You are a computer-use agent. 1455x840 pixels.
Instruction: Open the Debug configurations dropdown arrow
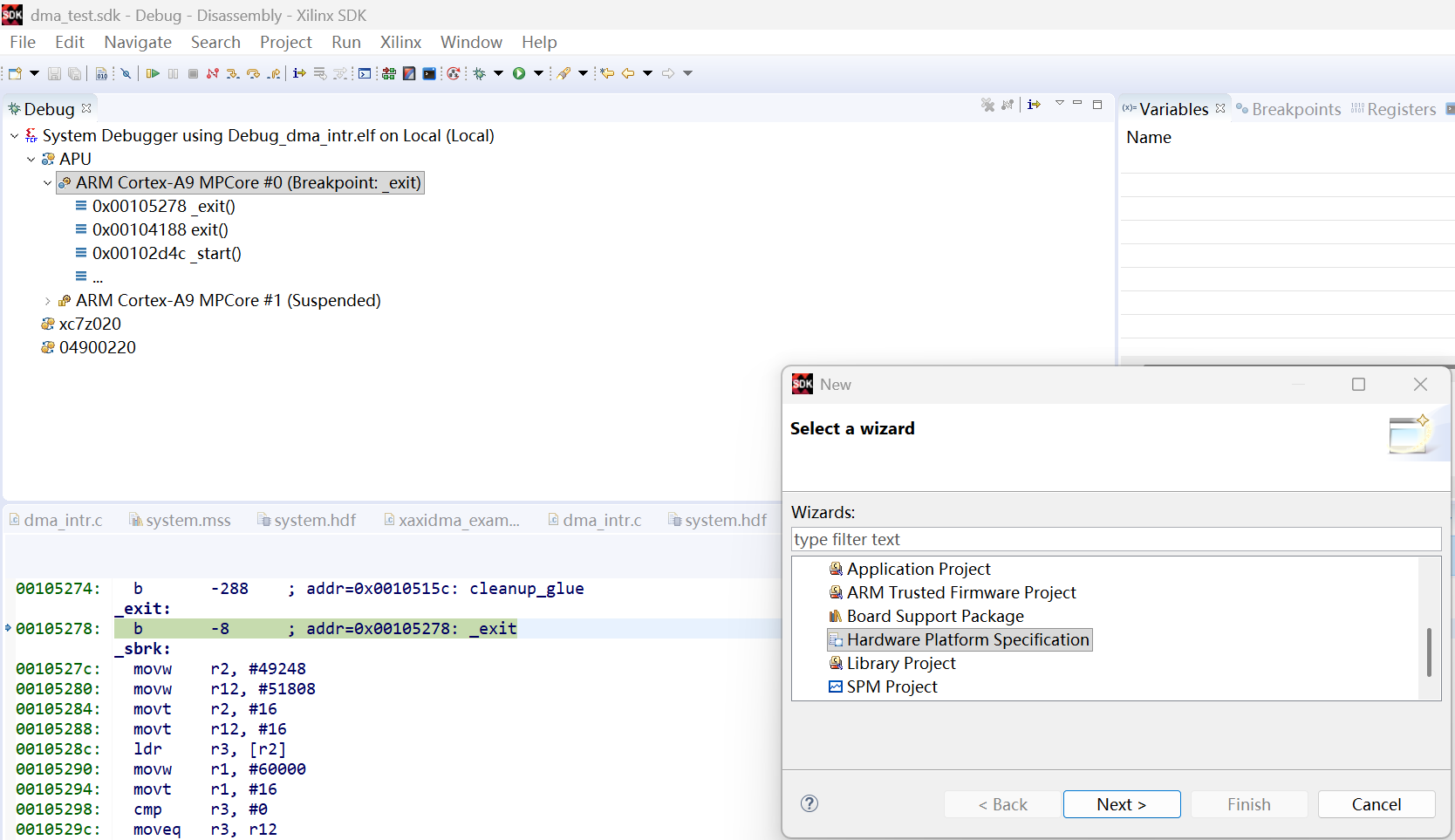point(499,73)
